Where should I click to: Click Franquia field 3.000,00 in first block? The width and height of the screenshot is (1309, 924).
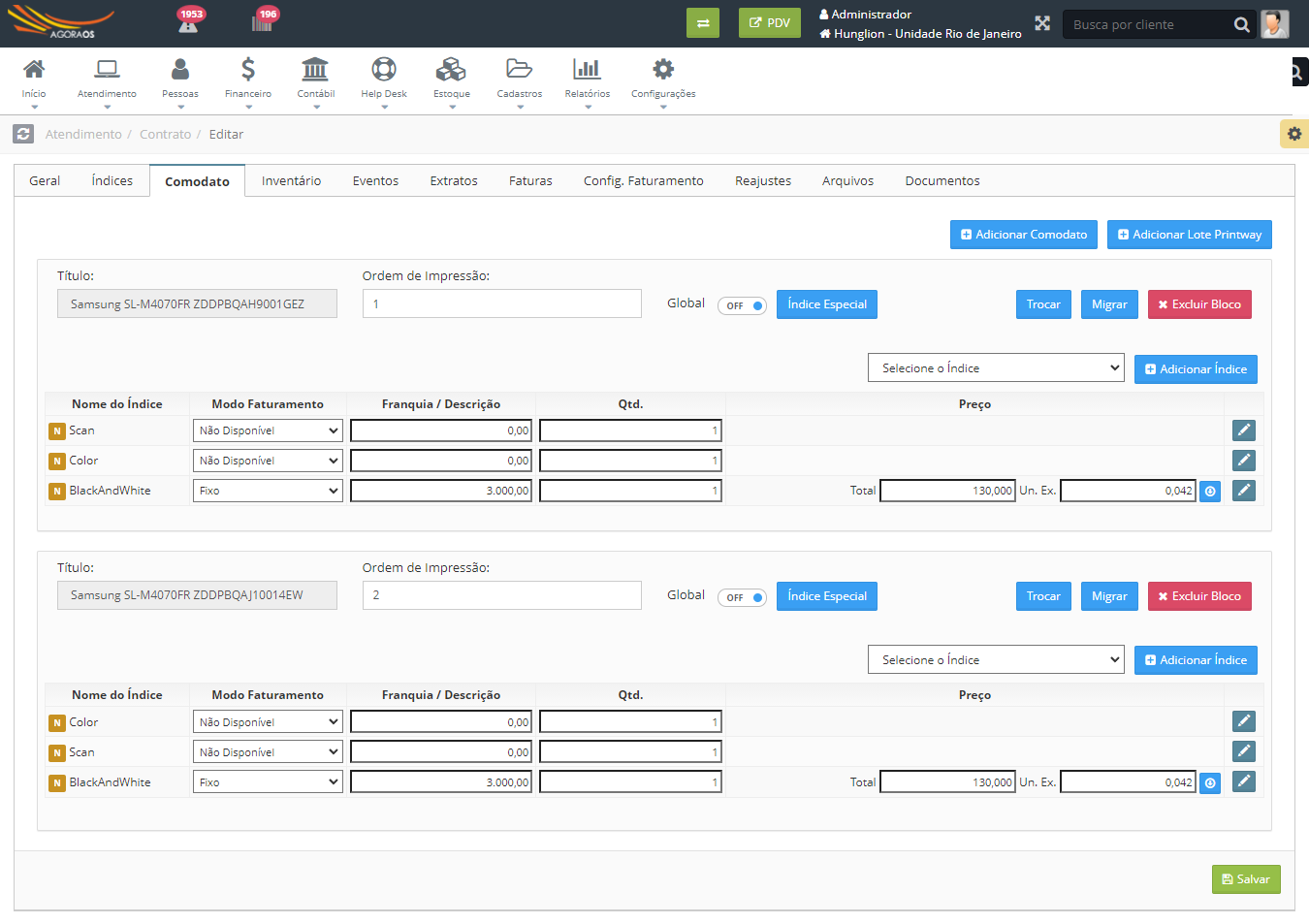coord(441,491)
